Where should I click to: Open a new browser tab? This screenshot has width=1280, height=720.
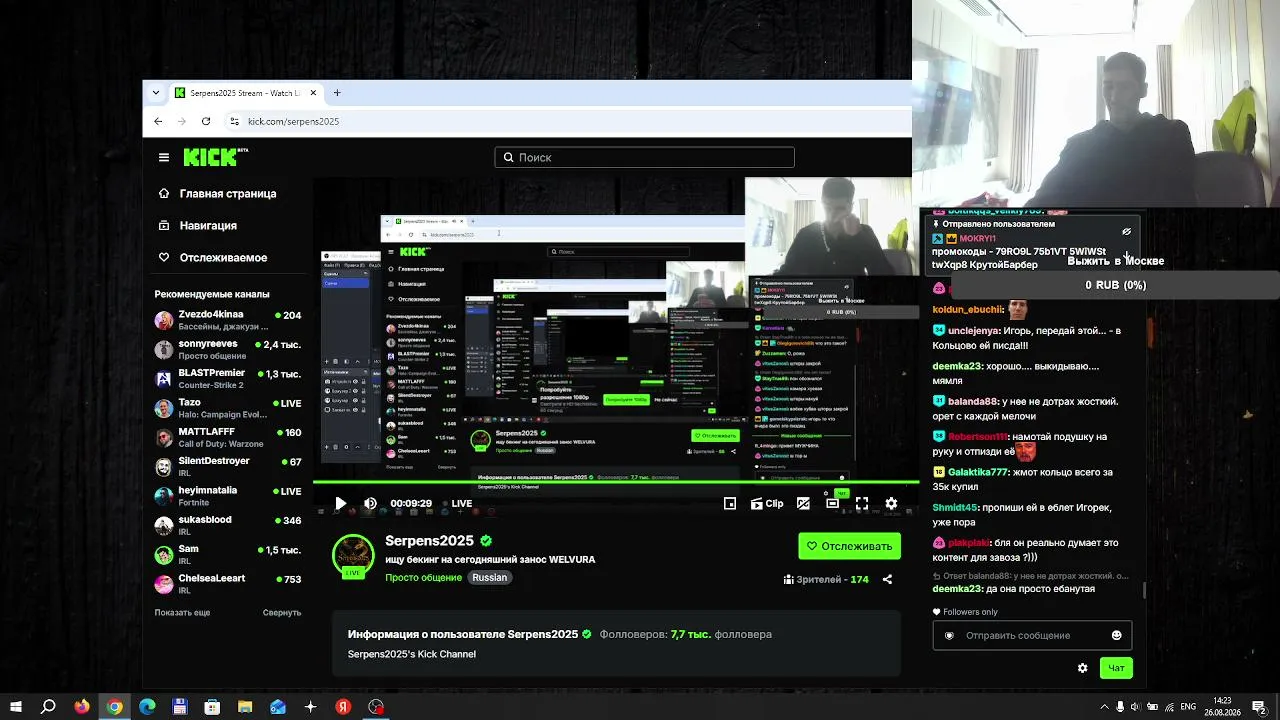click(x=337, y=93)
